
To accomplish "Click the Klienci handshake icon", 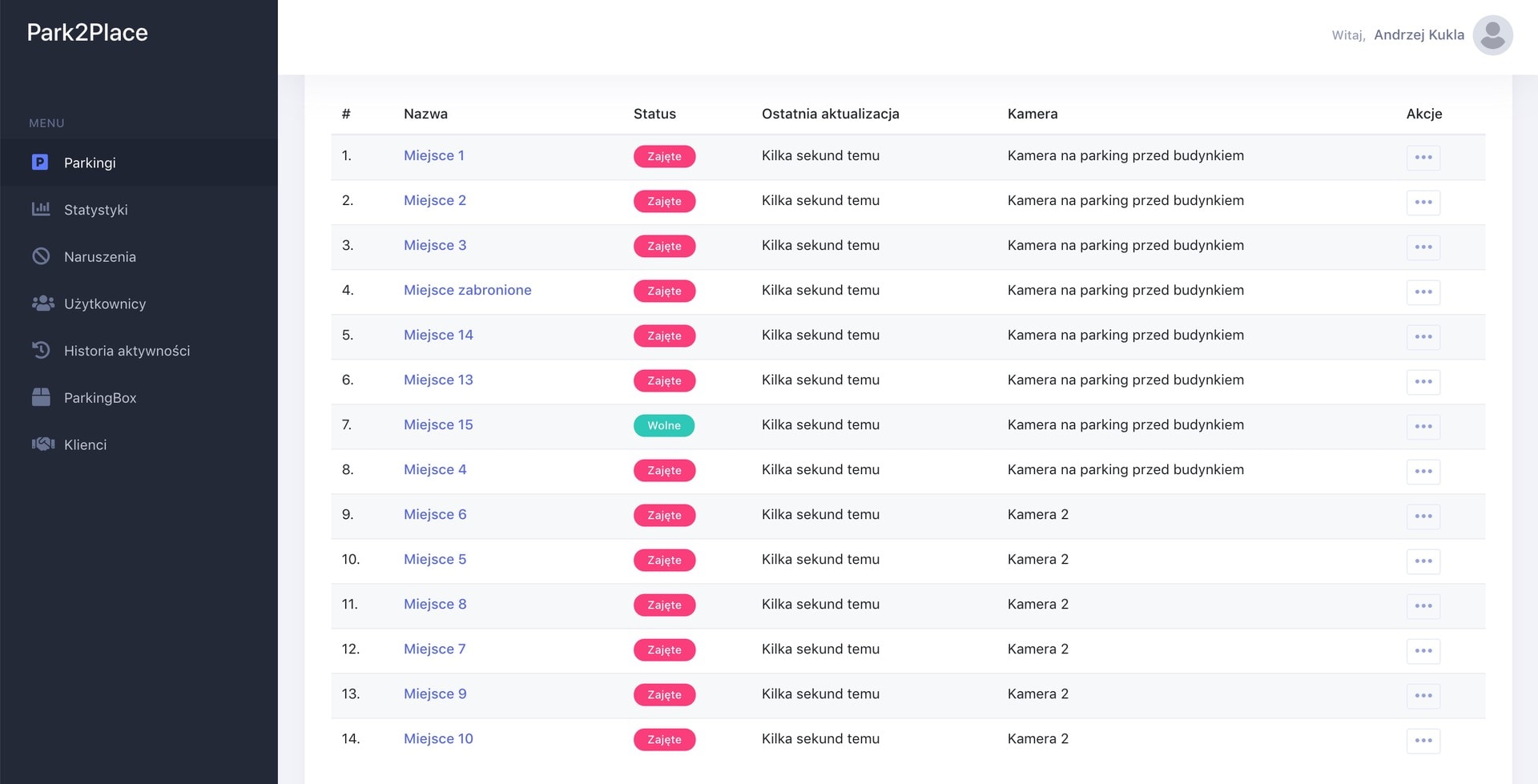I will coord(43,444).
